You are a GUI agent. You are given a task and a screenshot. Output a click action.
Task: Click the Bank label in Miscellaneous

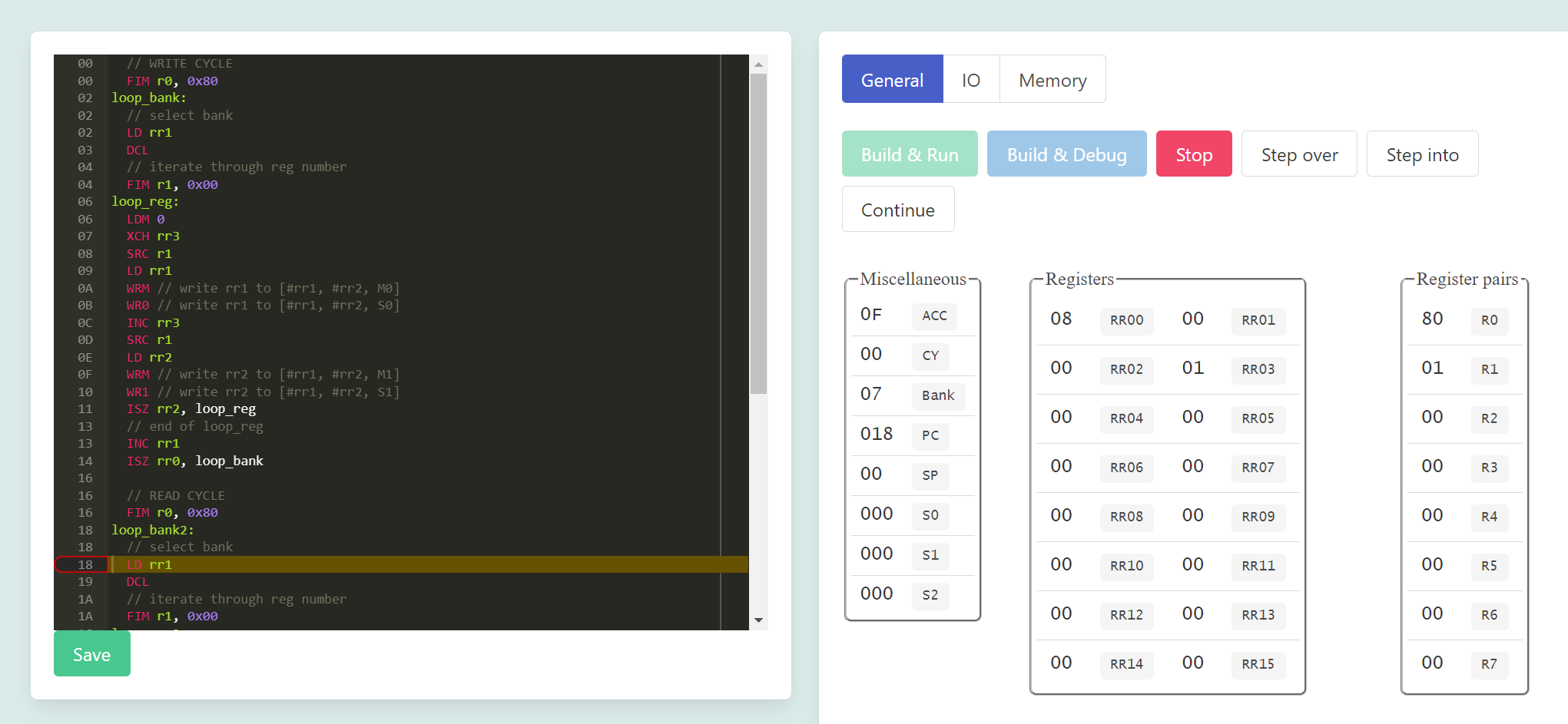[938, 395]
